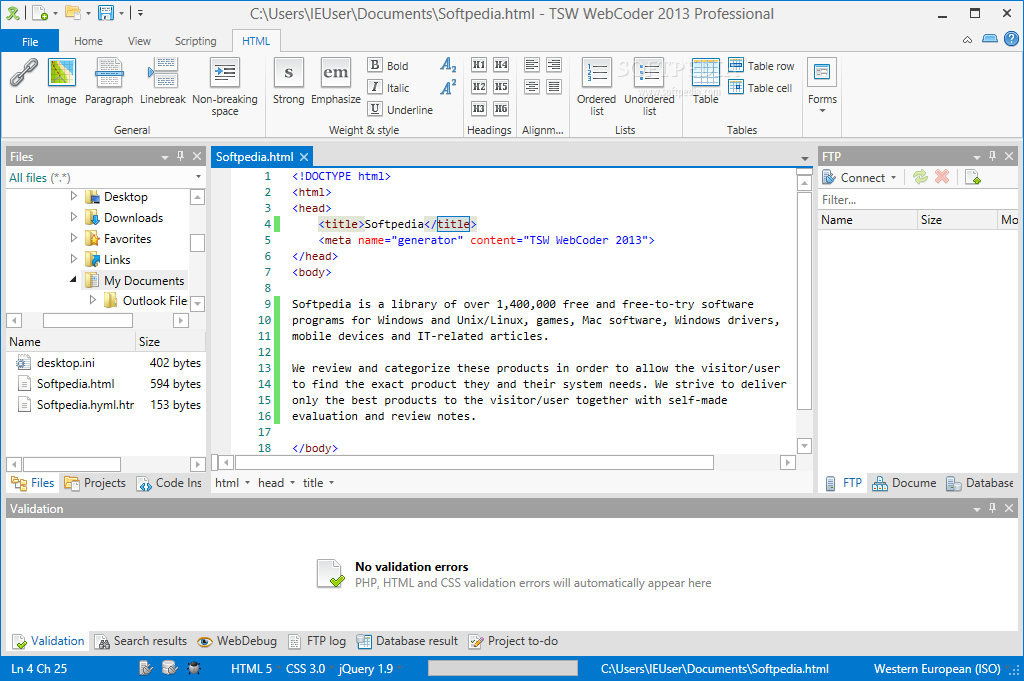Insert a Paragraph tag
The image size is (1024, 681).
coord(109,81)
